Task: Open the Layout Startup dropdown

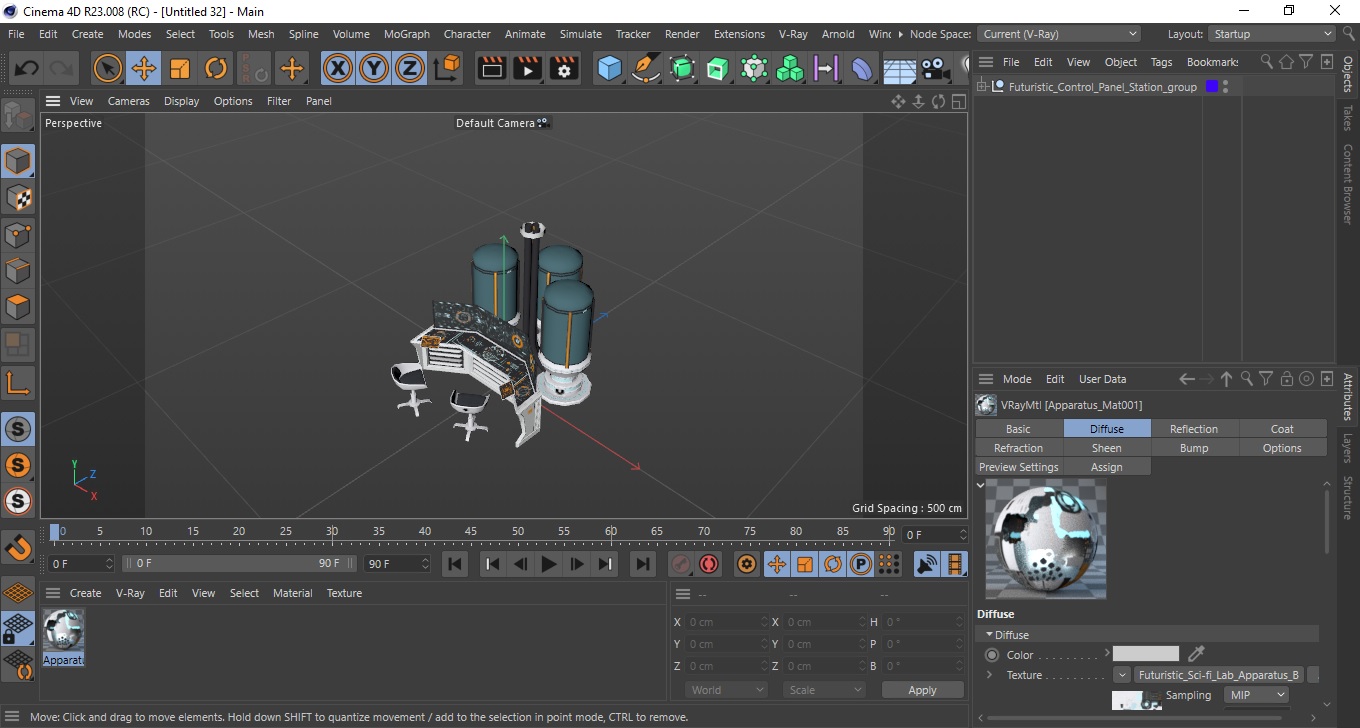Action: (x=1272, y=34)
